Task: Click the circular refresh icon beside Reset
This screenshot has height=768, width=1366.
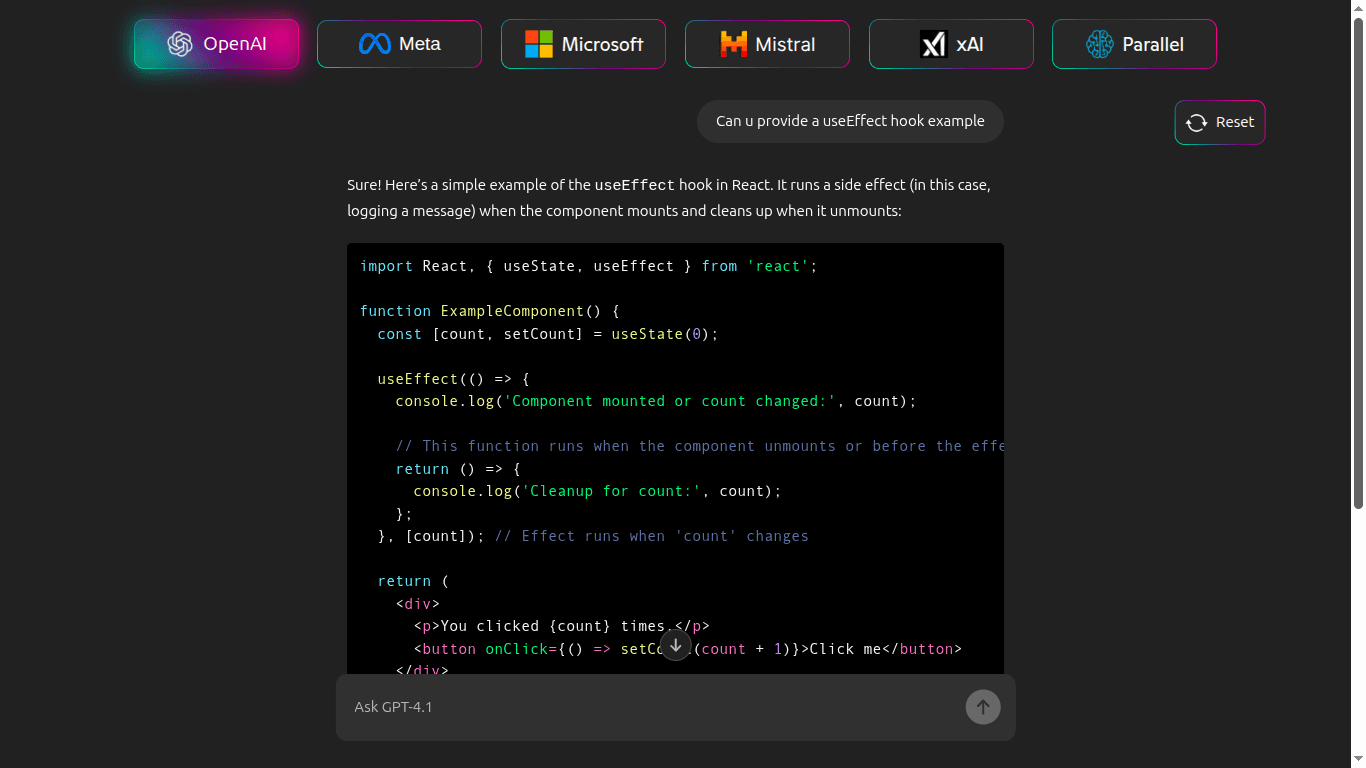Action: pyautogui.click(x=1196, y=122)
